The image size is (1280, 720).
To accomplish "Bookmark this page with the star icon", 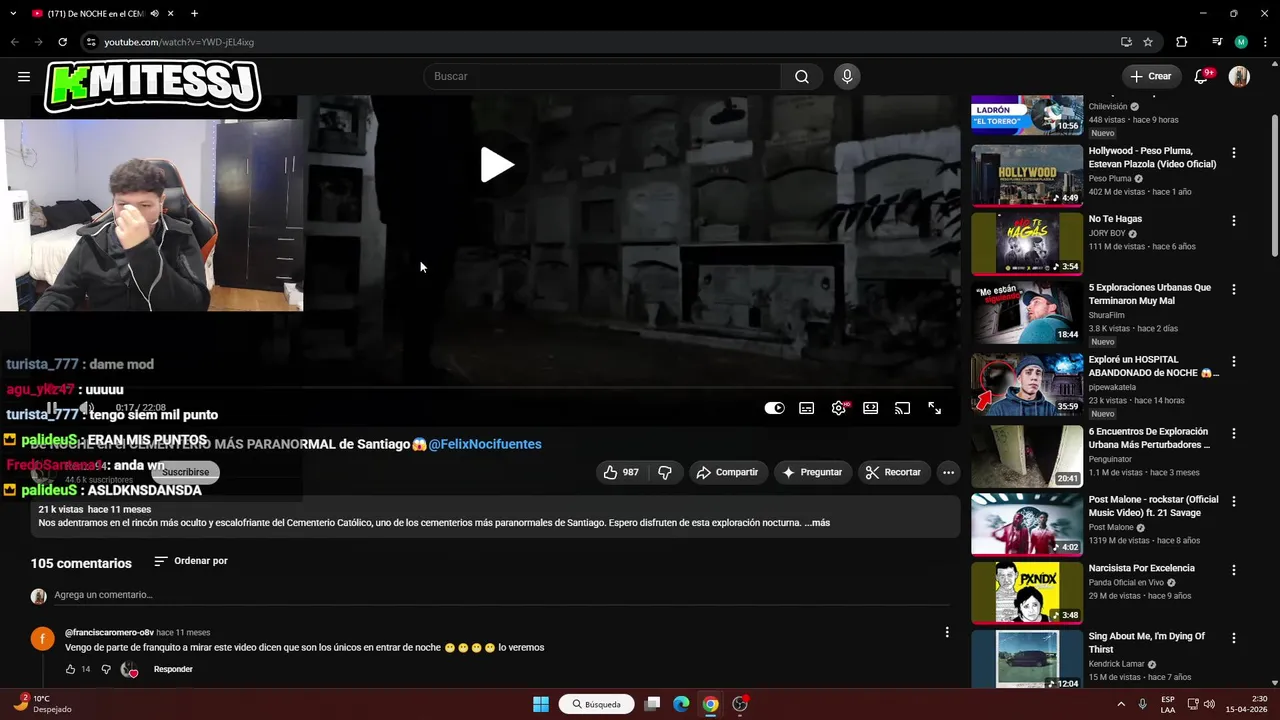I will 1148,42.
